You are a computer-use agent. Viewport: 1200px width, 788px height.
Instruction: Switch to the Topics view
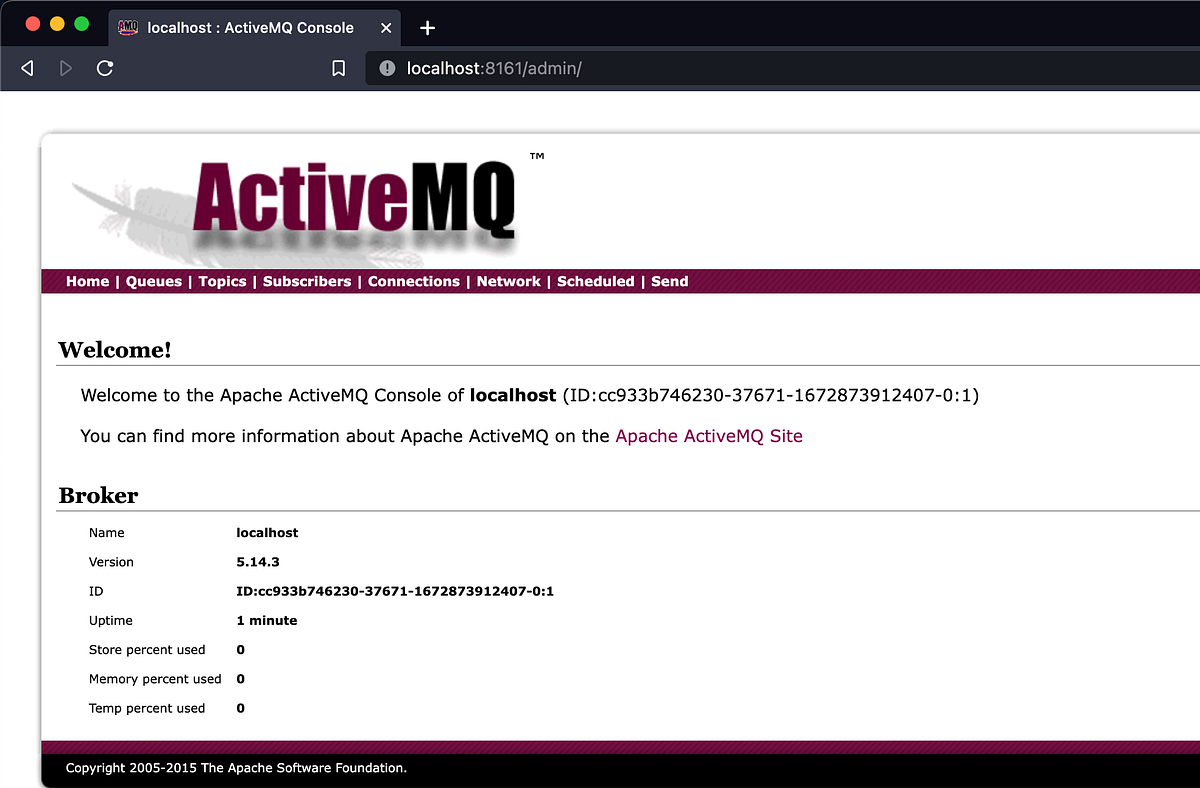(222, 281)
